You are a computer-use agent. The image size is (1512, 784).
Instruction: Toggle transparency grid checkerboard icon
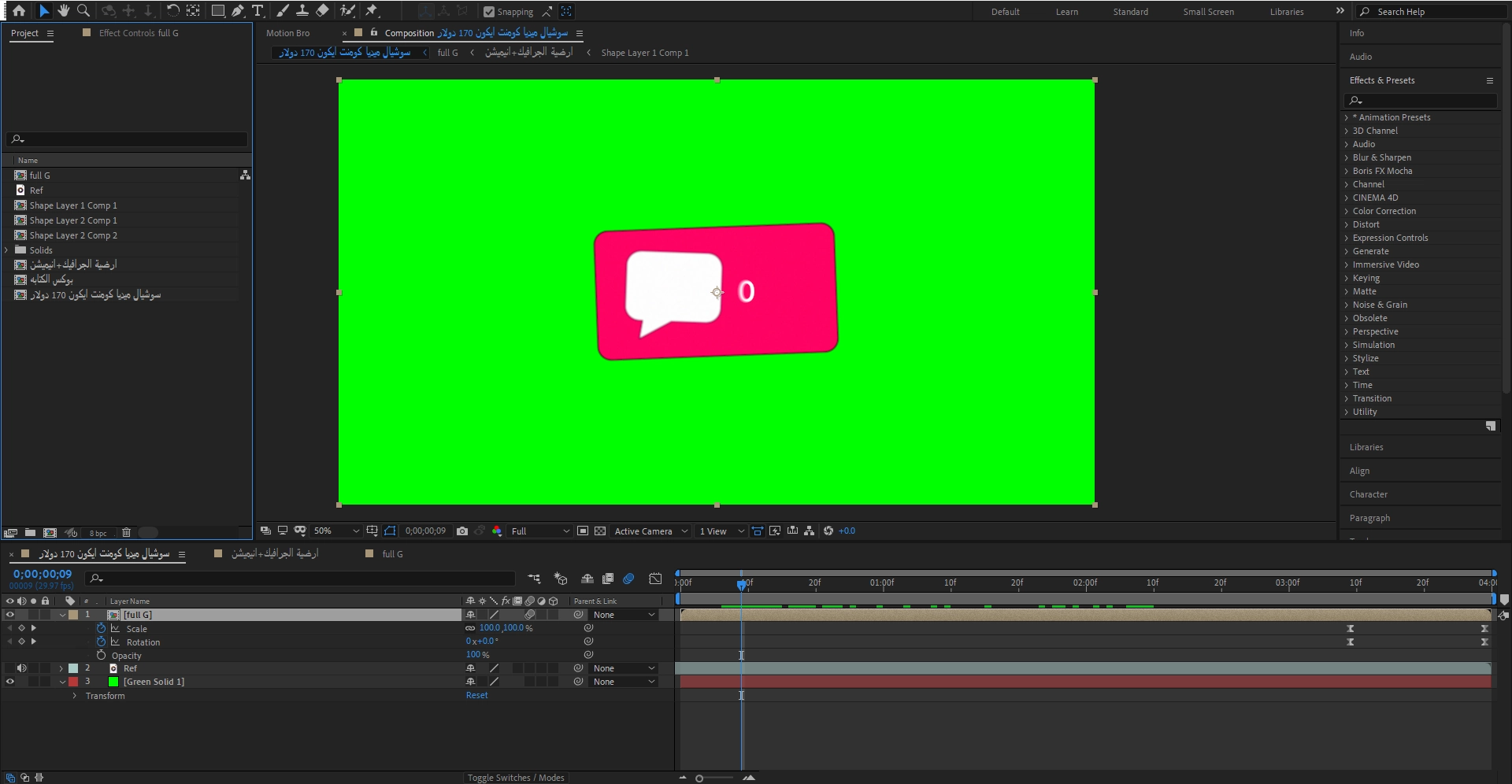pos(600,531)
